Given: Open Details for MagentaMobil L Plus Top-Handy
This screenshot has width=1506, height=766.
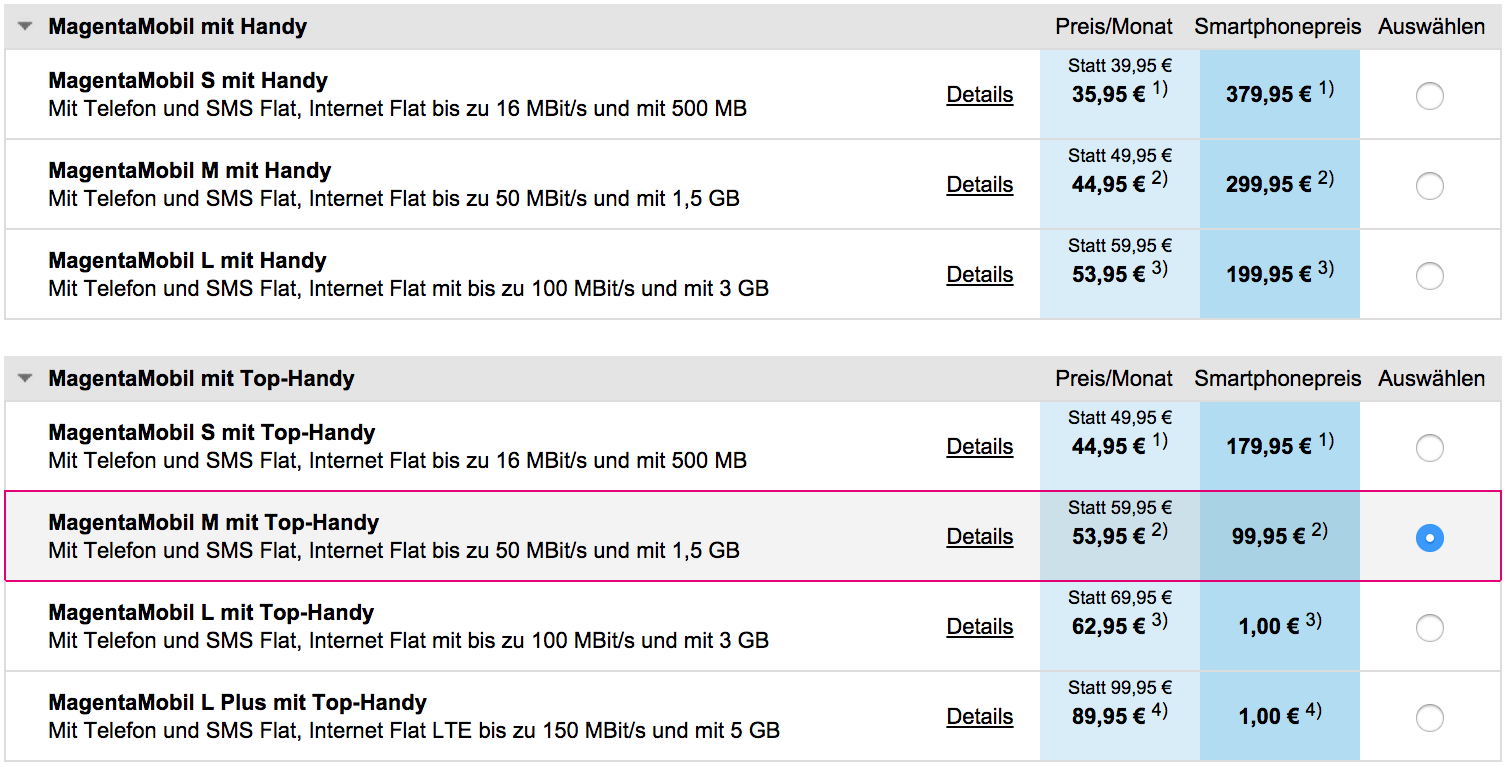Looking at the screenshot, I should pyautogui.click(x=980, y=717).
